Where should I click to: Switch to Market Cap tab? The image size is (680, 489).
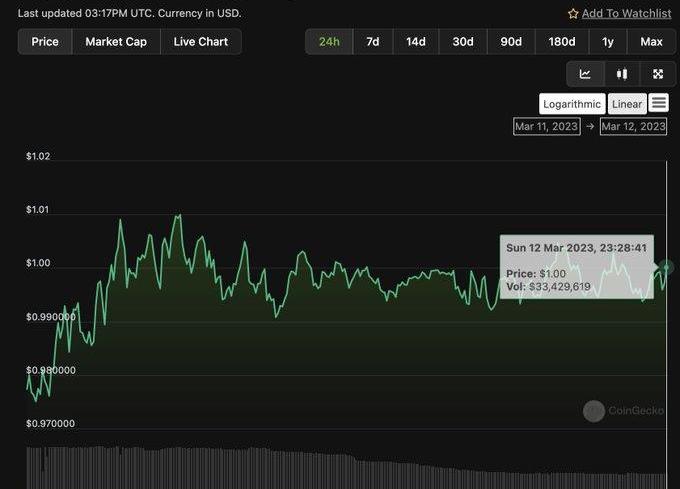pyautogui.click(x=116, y=42)
